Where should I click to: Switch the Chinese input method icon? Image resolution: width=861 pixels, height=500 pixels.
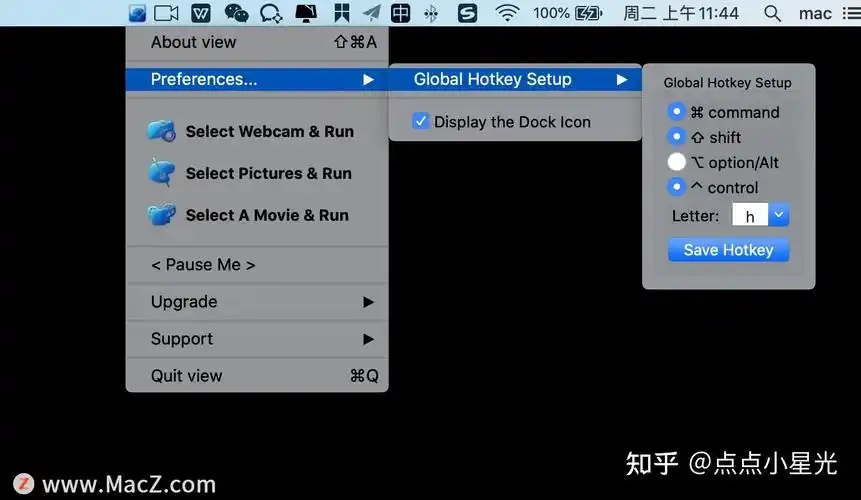click(x=400, y=13)
